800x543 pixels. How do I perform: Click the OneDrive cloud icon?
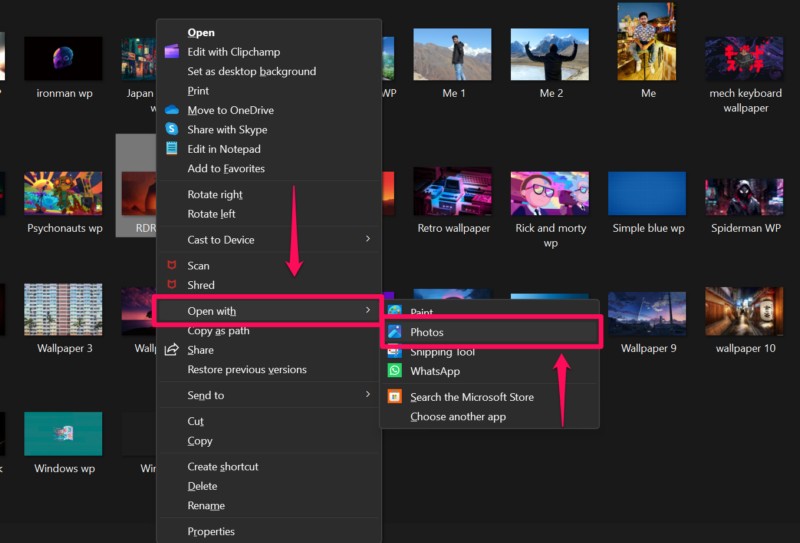(x=171, y=110)
